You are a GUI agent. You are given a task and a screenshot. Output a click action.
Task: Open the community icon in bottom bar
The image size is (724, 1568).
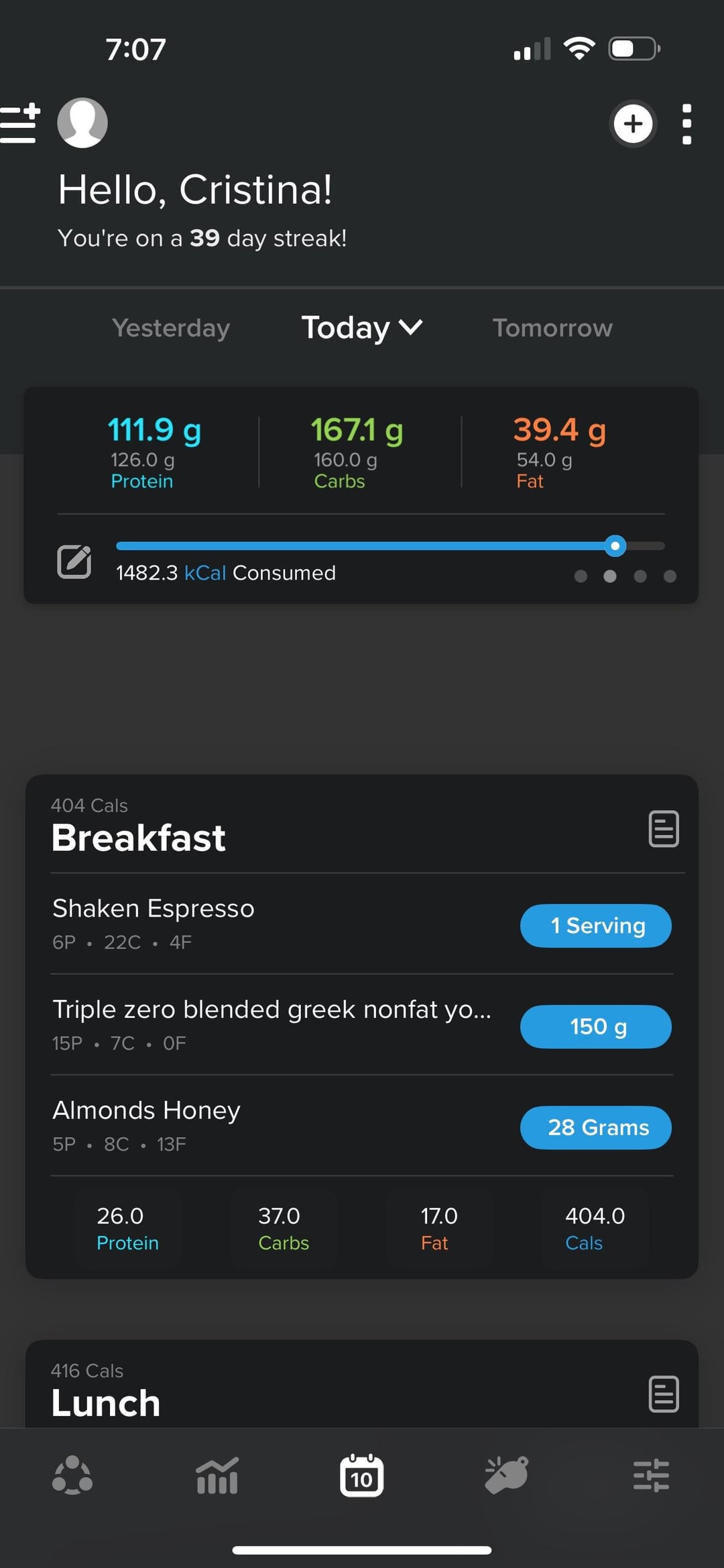(x=72, y=1476)
